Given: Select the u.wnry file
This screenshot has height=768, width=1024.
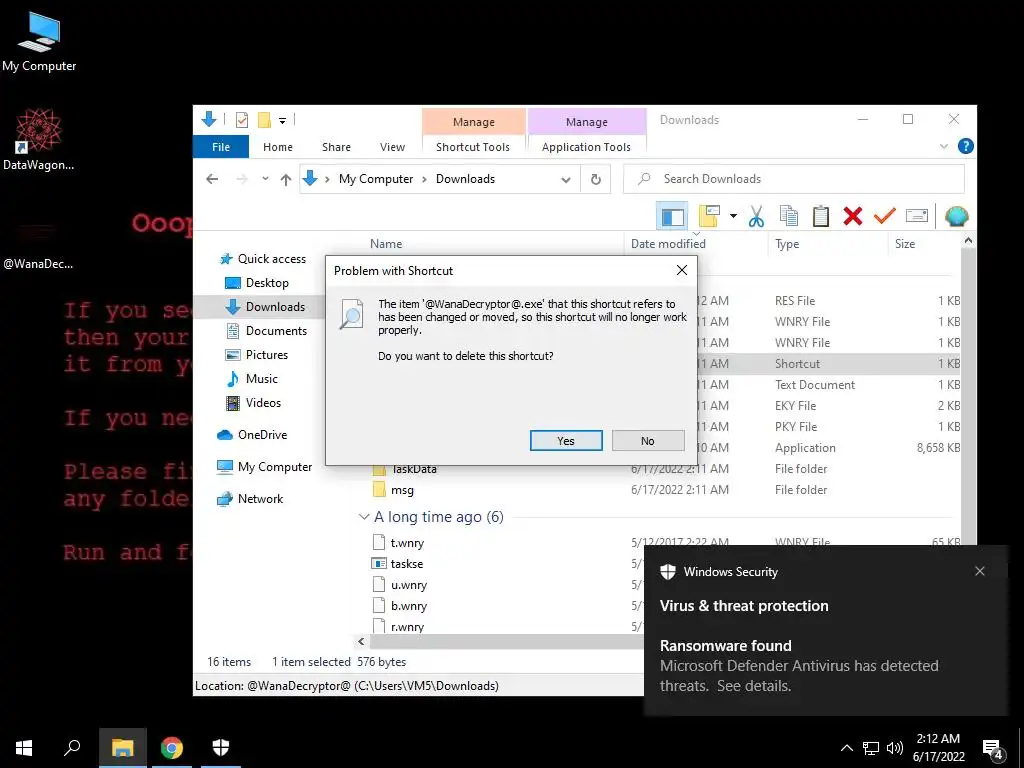Looking at the screenshot, I should 409,585.
